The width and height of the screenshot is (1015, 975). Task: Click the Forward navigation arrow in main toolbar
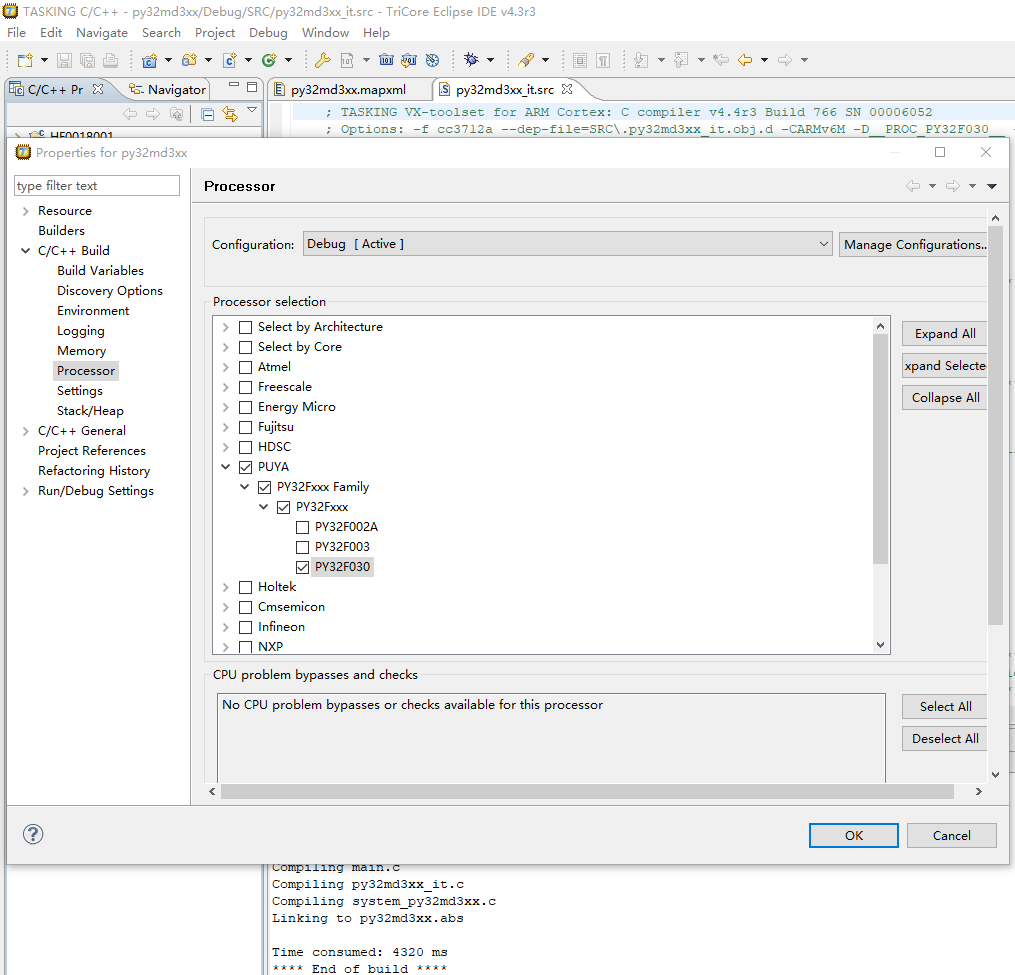pos(785,60)
